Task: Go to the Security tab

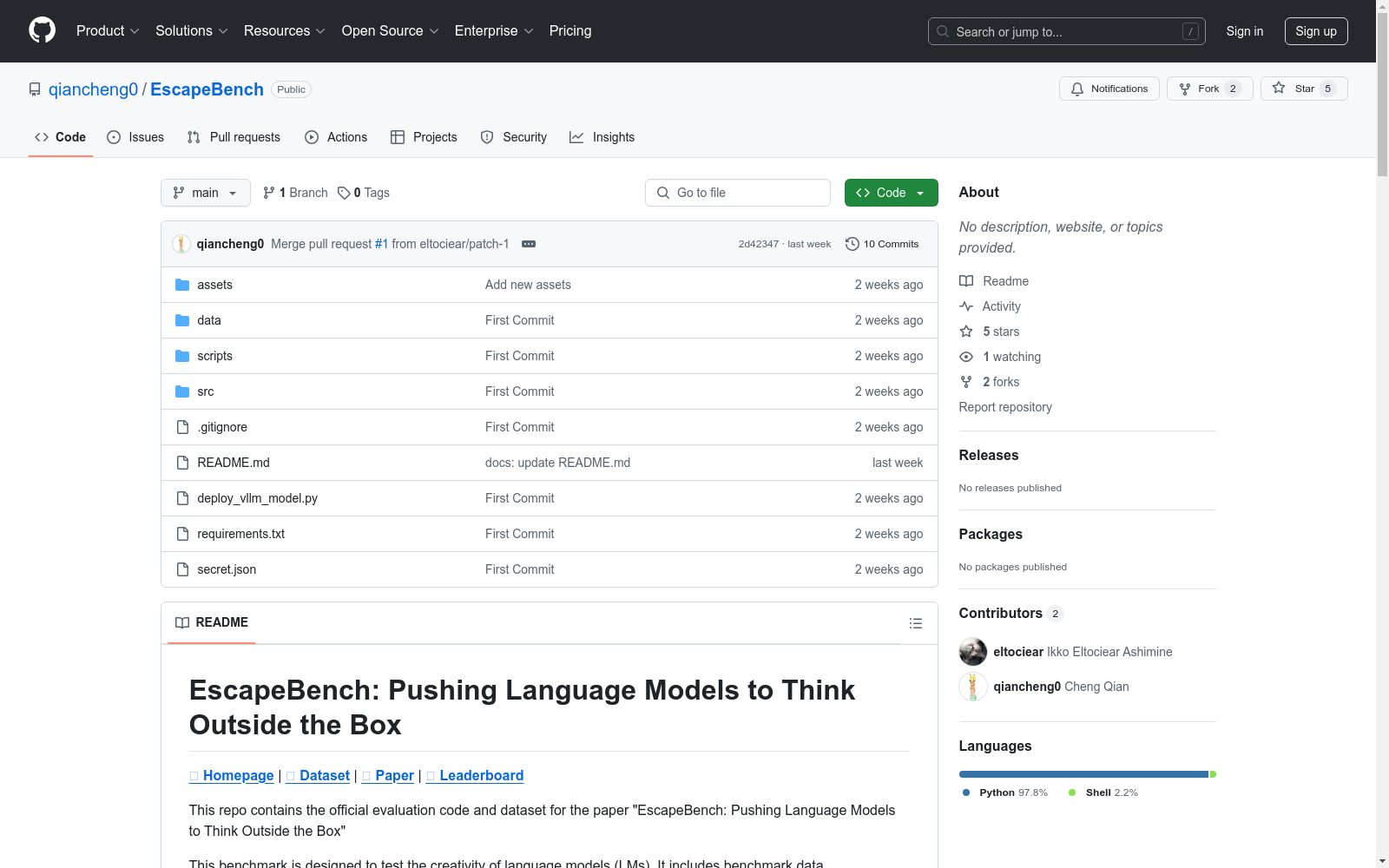Action: pyautogui.click(x=514, y=137)
